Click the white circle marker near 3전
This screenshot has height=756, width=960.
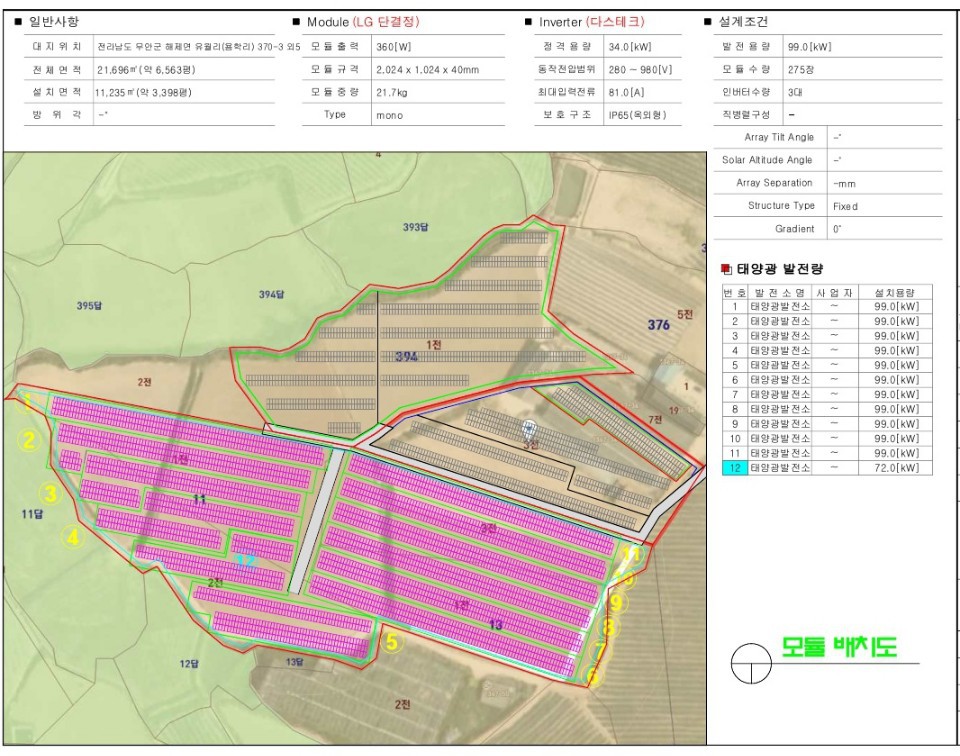(x=529, y=427)
